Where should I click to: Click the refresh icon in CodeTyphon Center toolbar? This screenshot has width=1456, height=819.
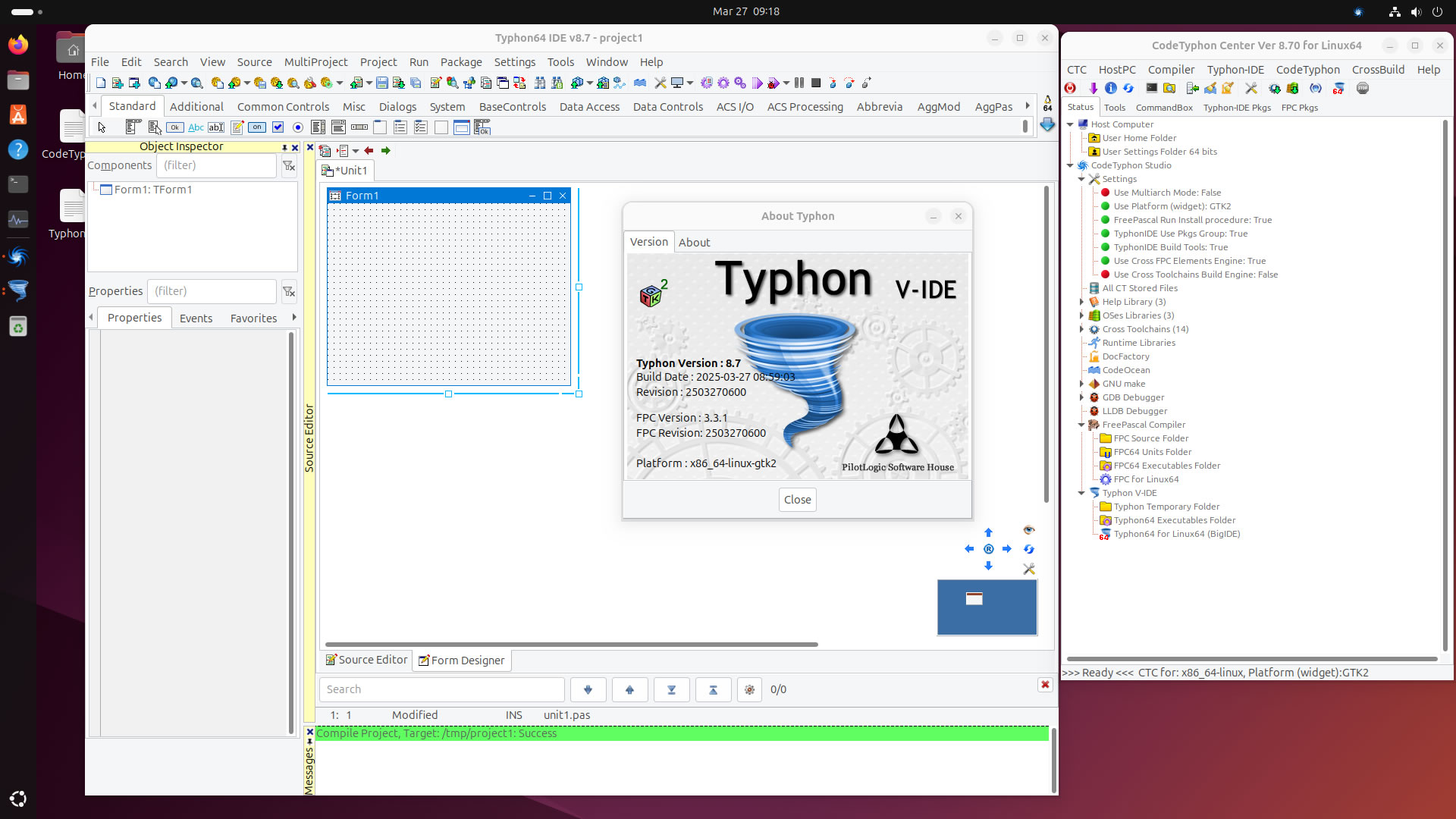(x=1128, y=89)
